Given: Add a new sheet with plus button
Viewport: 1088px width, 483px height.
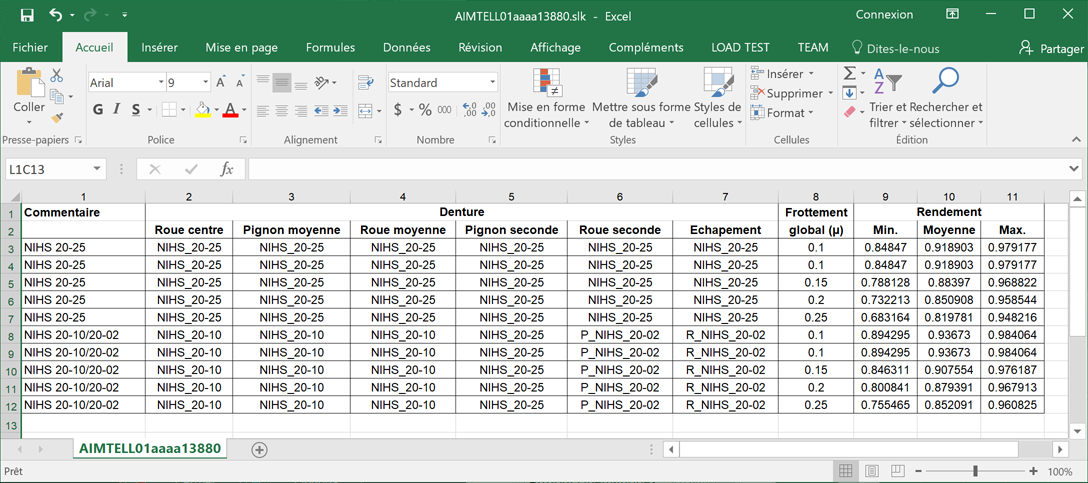Looking at the screenshot, I should (x=260, y=450).
